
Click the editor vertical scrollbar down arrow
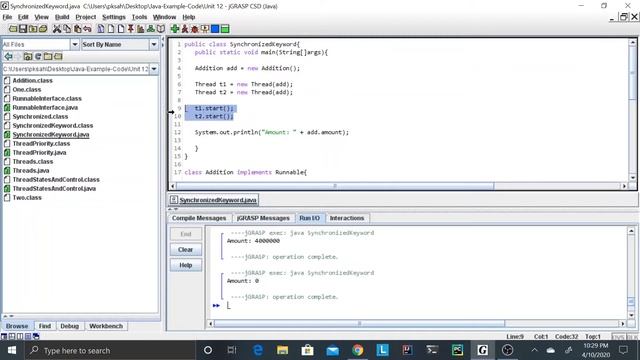(633, 178)
